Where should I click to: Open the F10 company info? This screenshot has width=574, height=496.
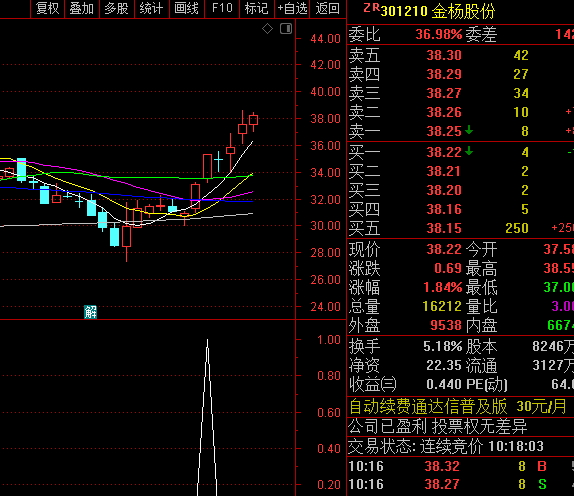(222, 8)
